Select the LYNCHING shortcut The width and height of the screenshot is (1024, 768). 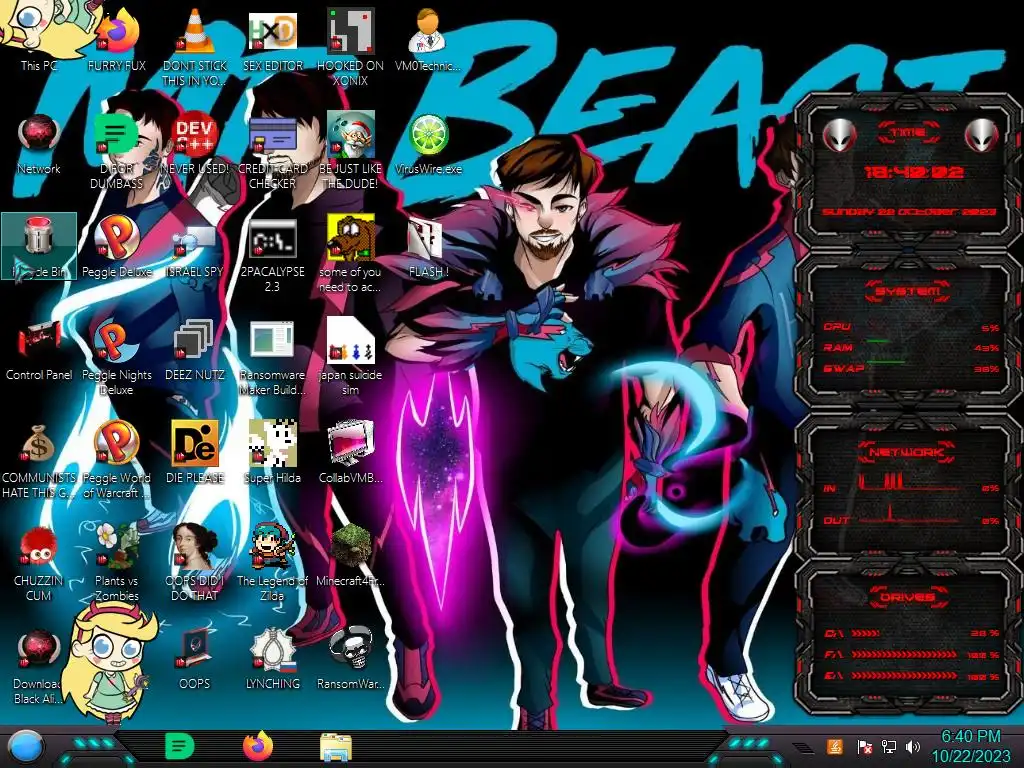click(x=272, y=658)
